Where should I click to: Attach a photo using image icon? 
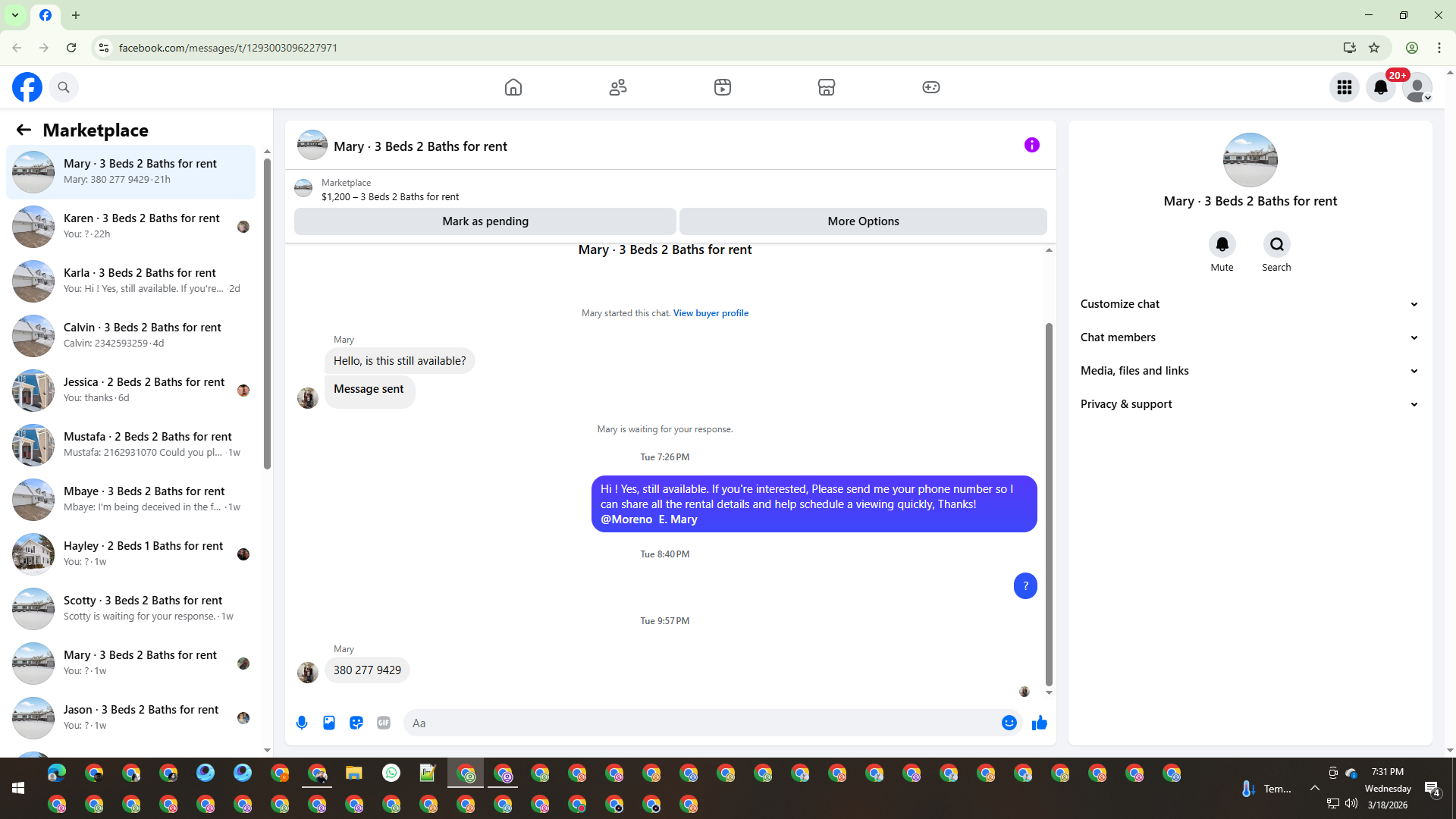tap(329, 723)
